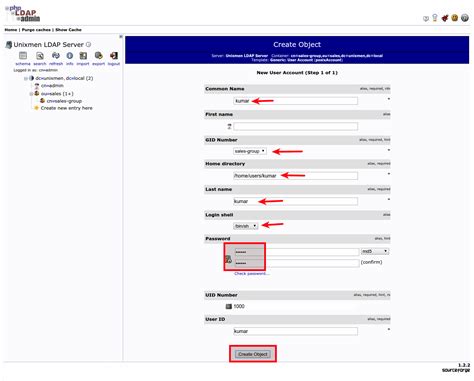Click the First name input field

296,126
